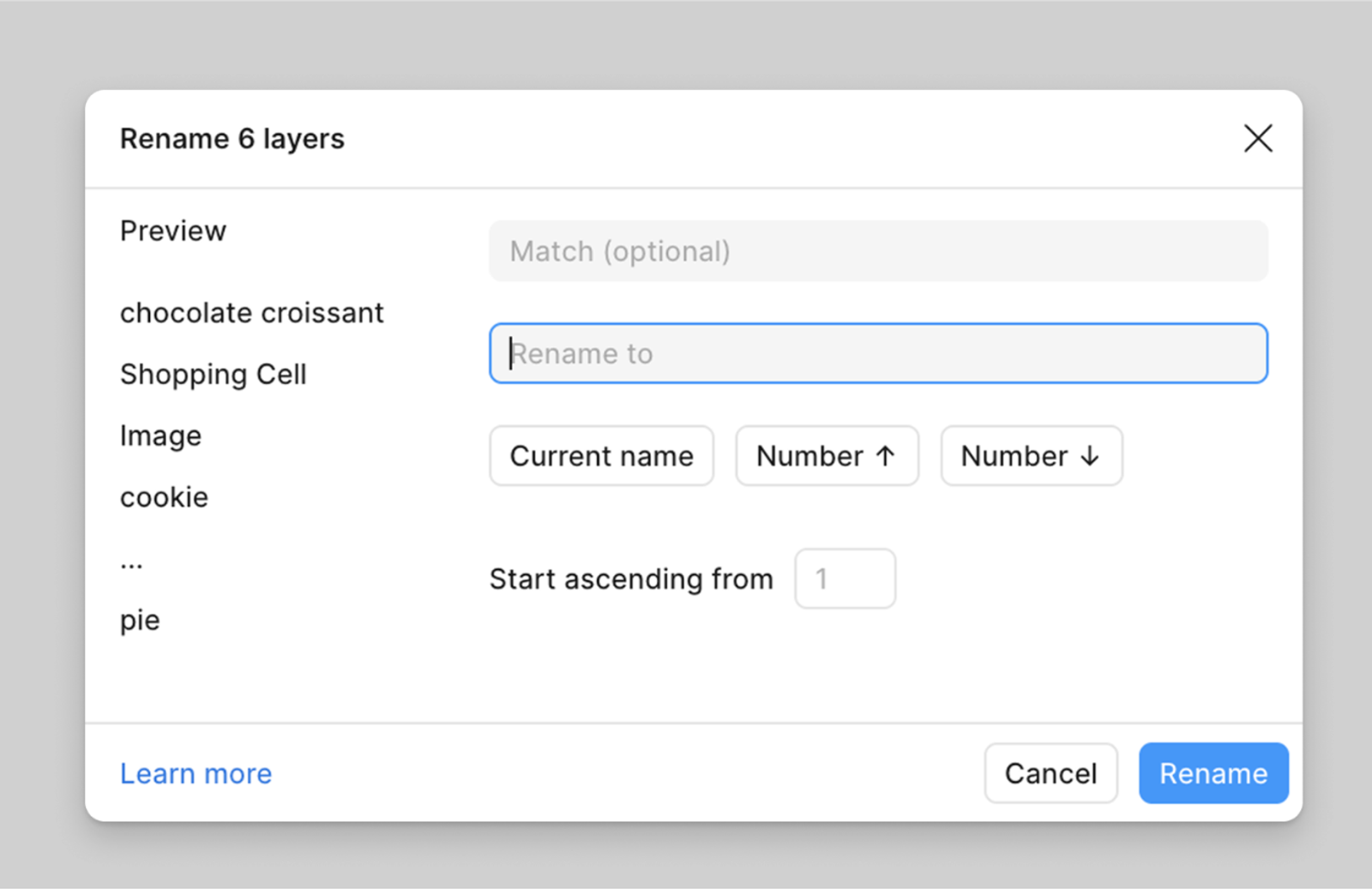This screenshot has width=1372, height=889.
Task: Insert the Current name token
Action: pos(601,456)
